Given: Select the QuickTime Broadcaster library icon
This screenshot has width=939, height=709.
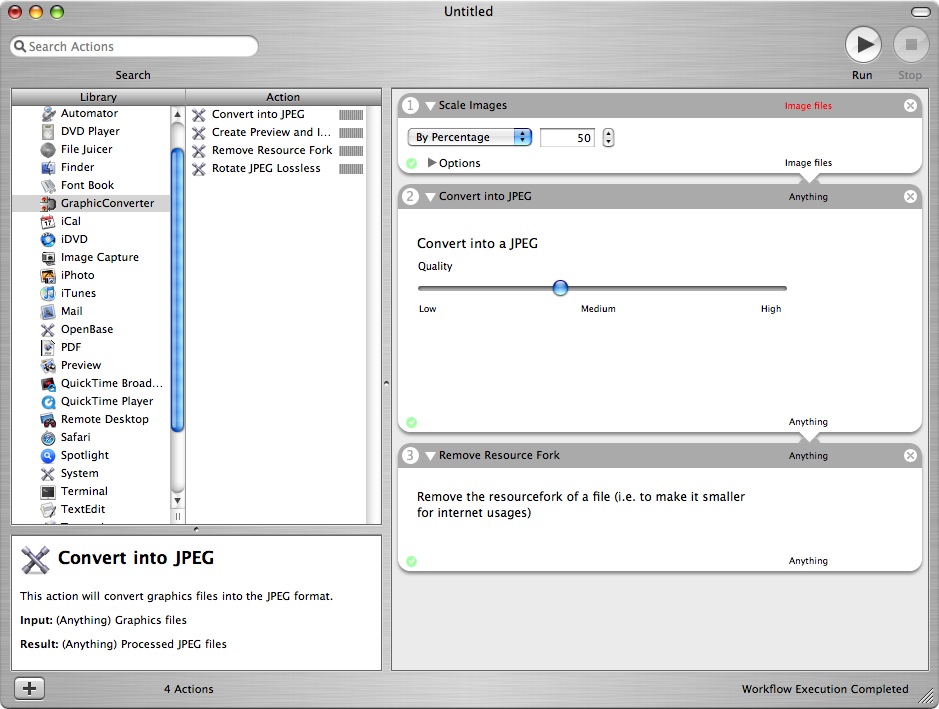Looking at the screenshot, I should click(48, 383).
